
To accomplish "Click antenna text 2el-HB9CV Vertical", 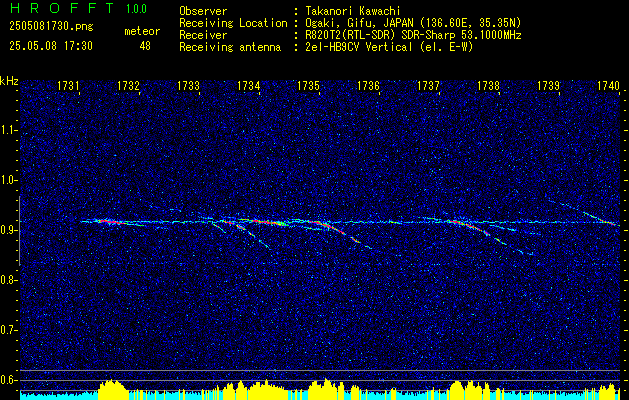I will click(359, 47).
